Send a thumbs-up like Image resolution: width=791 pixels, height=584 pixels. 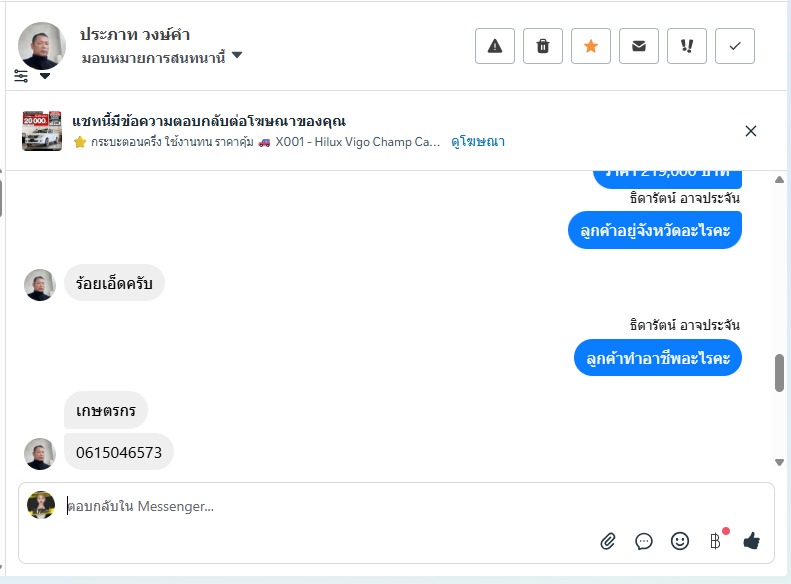coord(751,541)
